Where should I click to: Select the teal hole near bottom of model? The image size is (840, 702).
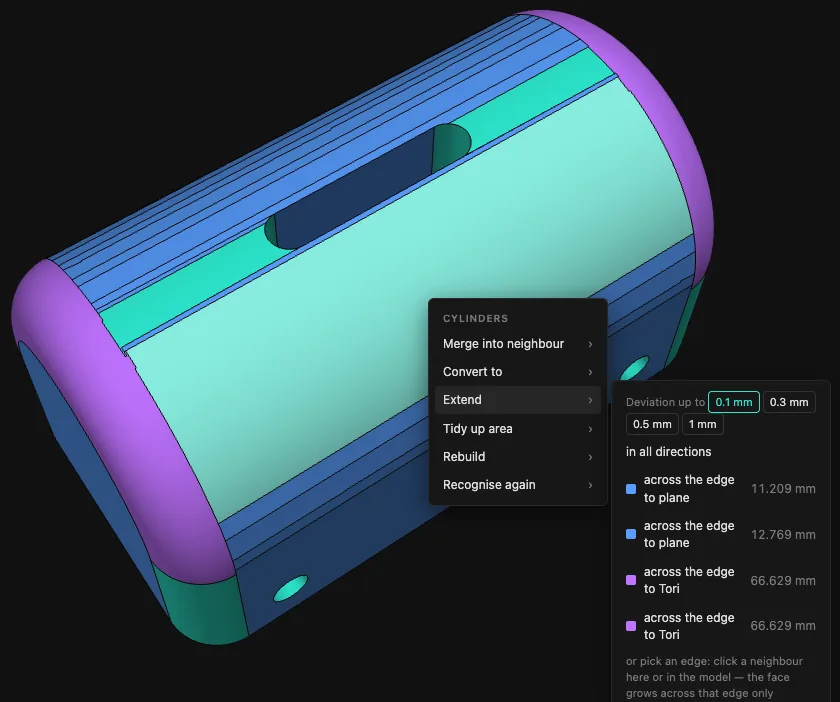point(291,588)
